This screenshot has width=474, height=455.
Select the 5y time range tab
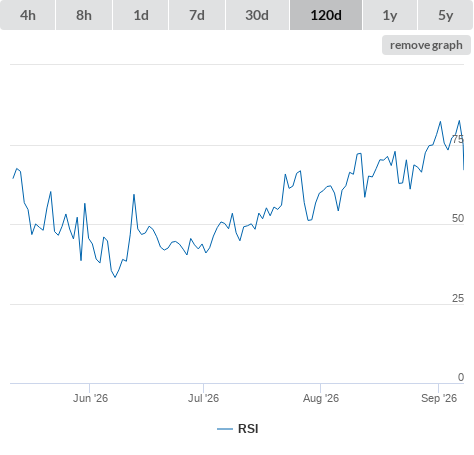(446, 15)
